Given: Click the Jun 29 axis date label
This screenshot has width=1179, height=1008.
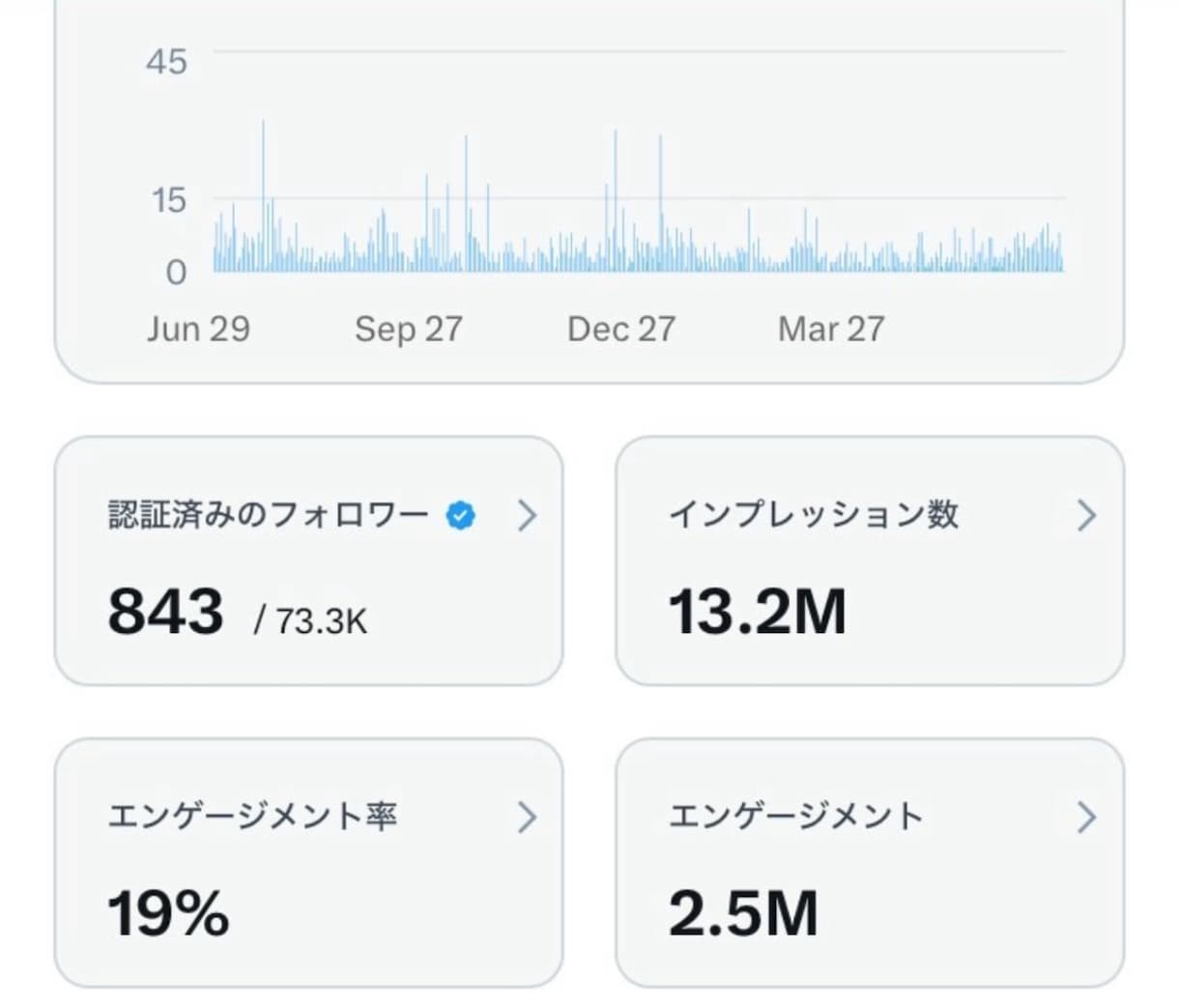Looking at the screenshot, I should pyautogui.click(x=198, y=330).
